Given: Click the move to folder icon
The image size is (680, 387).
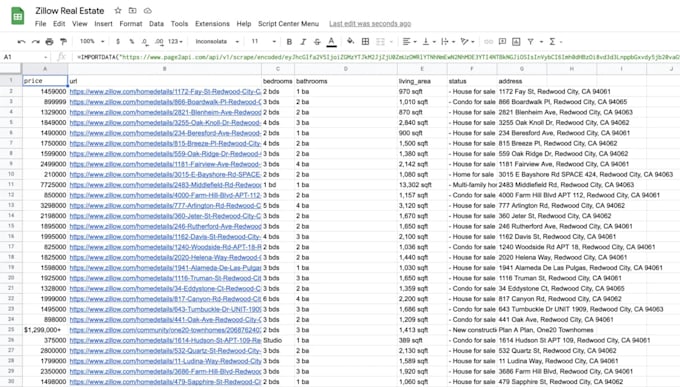Looking at the screenshot, I should tap(133, 10).
